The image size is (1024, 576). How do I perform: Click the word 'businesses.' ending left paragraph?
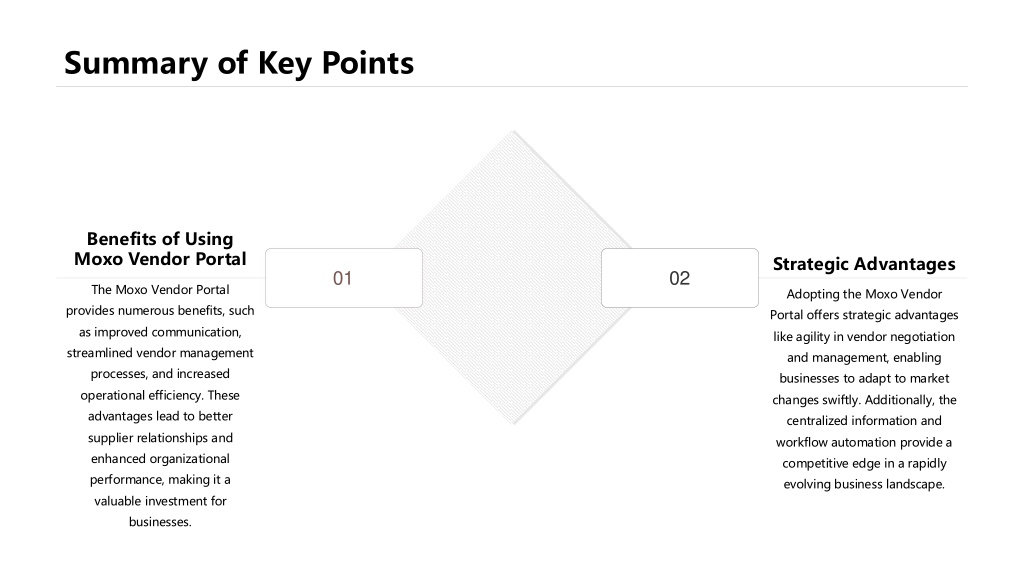pos(160,522)
